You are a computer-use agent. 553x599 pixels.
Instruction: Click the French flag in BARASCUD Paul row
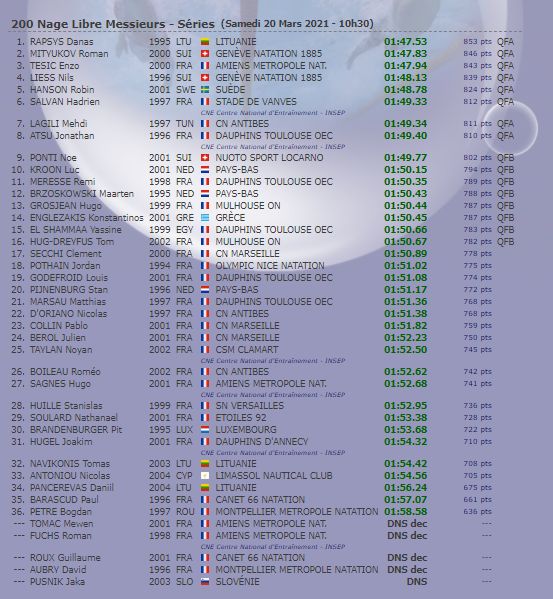[205, 500]
